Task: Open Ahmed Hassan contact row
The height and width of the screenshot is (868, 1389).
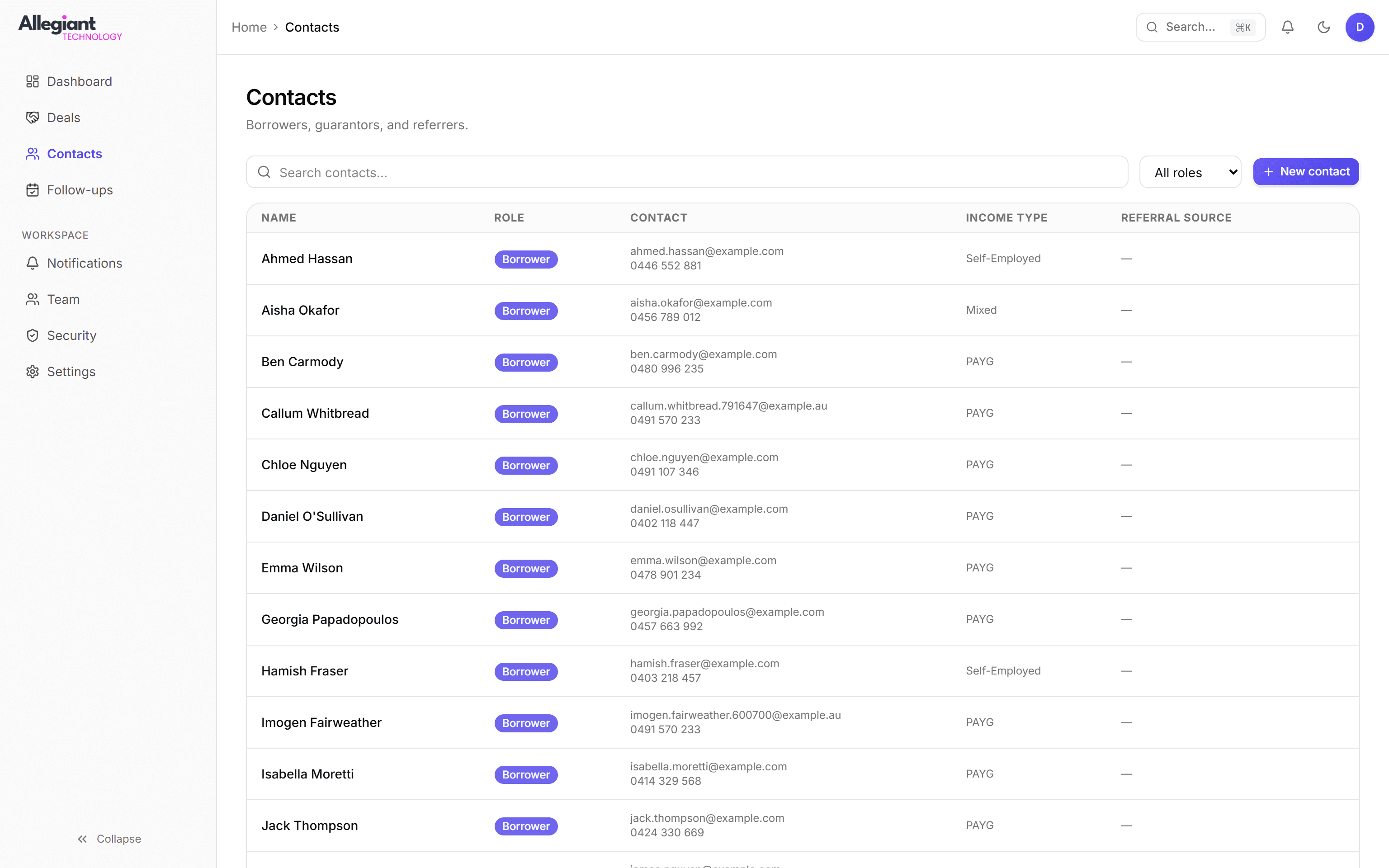Action: [803, 258]
